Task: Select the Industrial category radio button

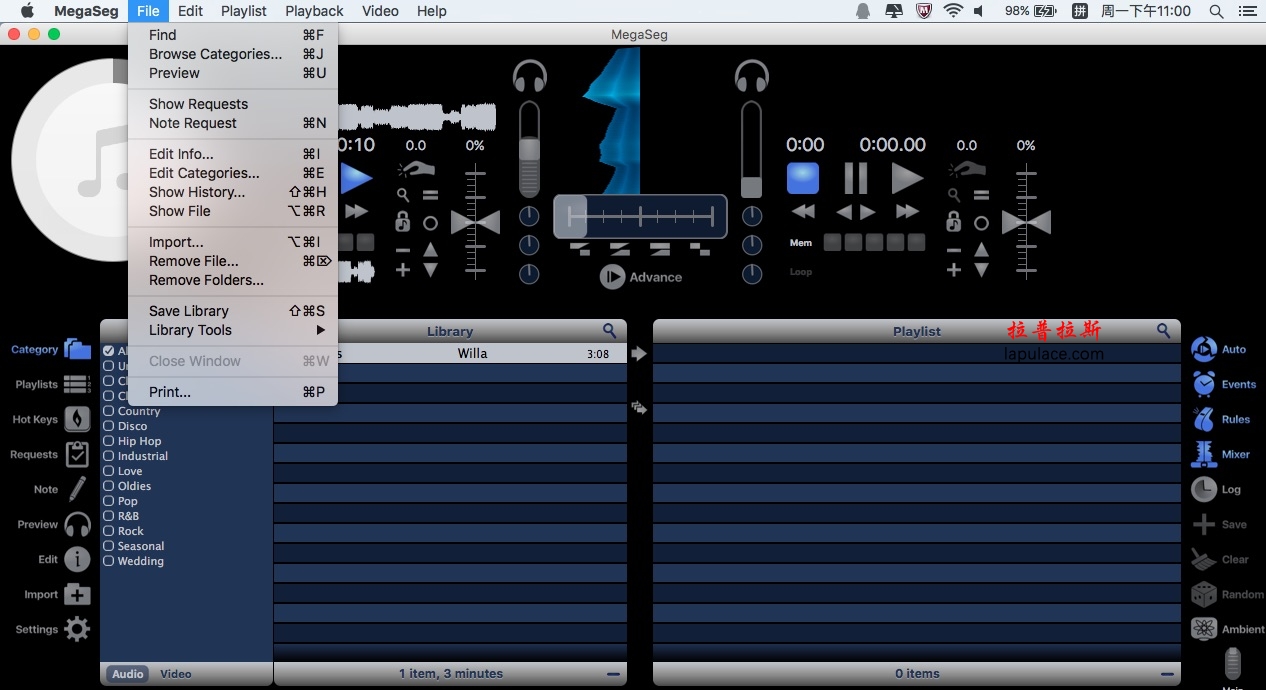Action: click(x=109, y=456)
